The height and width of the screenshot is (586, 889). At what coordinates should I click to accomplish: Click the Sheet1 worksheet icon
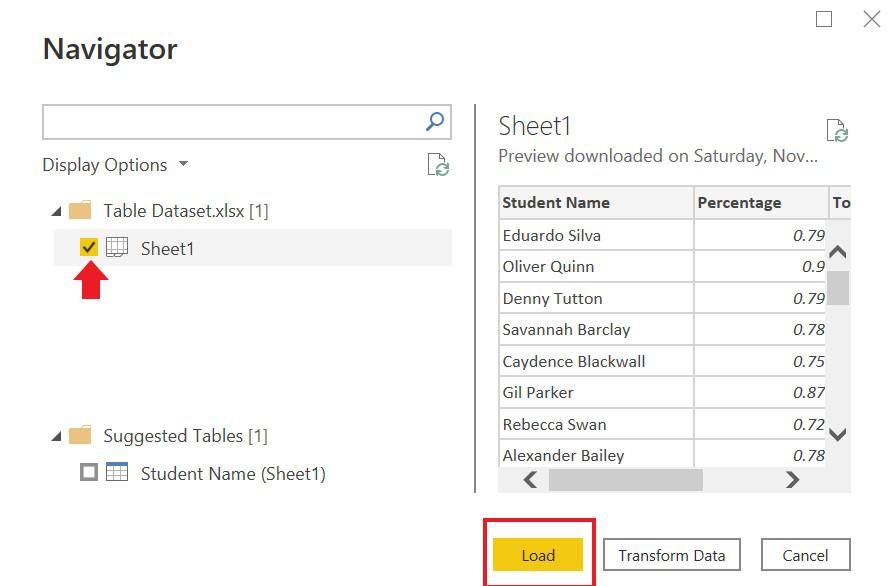(117, 248)
